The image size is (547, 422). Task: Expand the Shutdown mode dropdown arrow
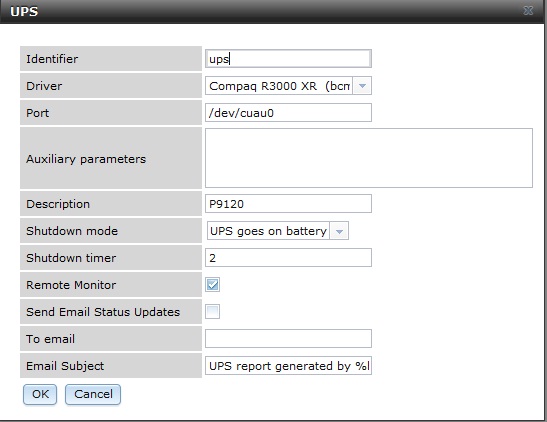coord(339,231)
